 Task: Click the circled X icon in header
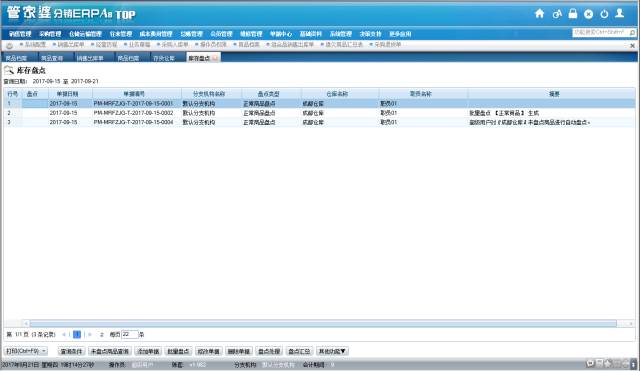coord(588,14)
